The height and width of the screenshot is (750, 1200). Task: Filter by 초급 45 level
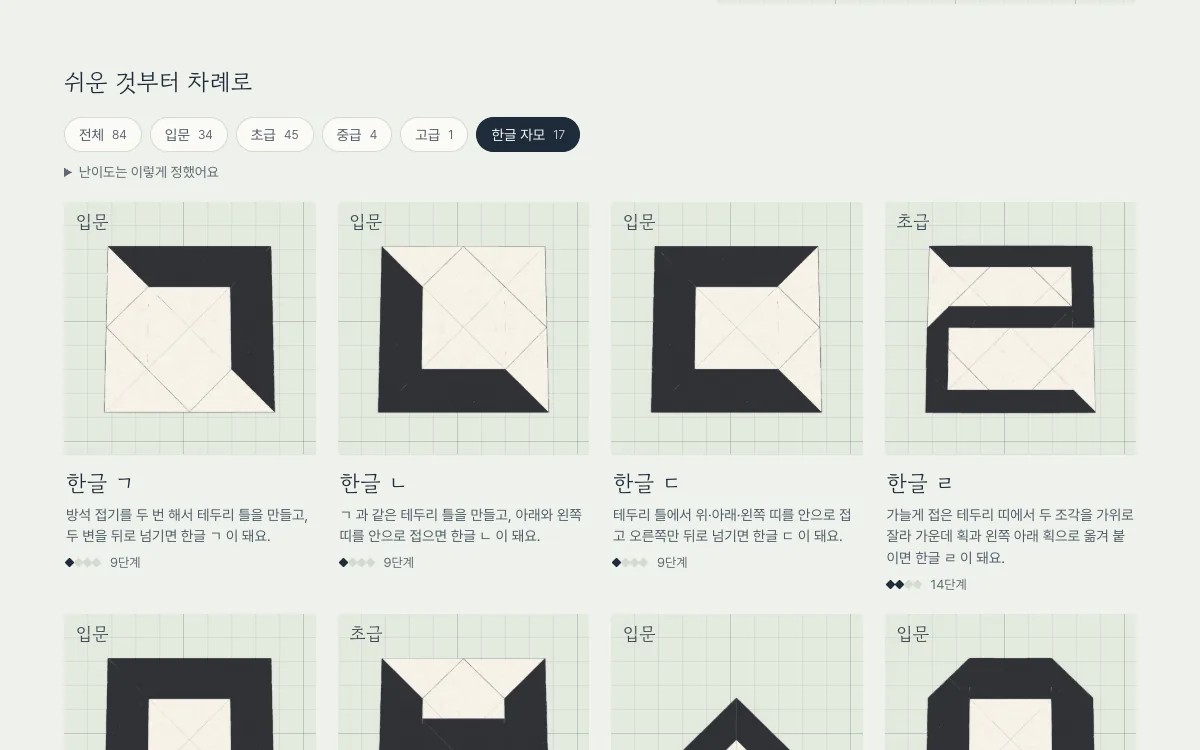[275, 135]
